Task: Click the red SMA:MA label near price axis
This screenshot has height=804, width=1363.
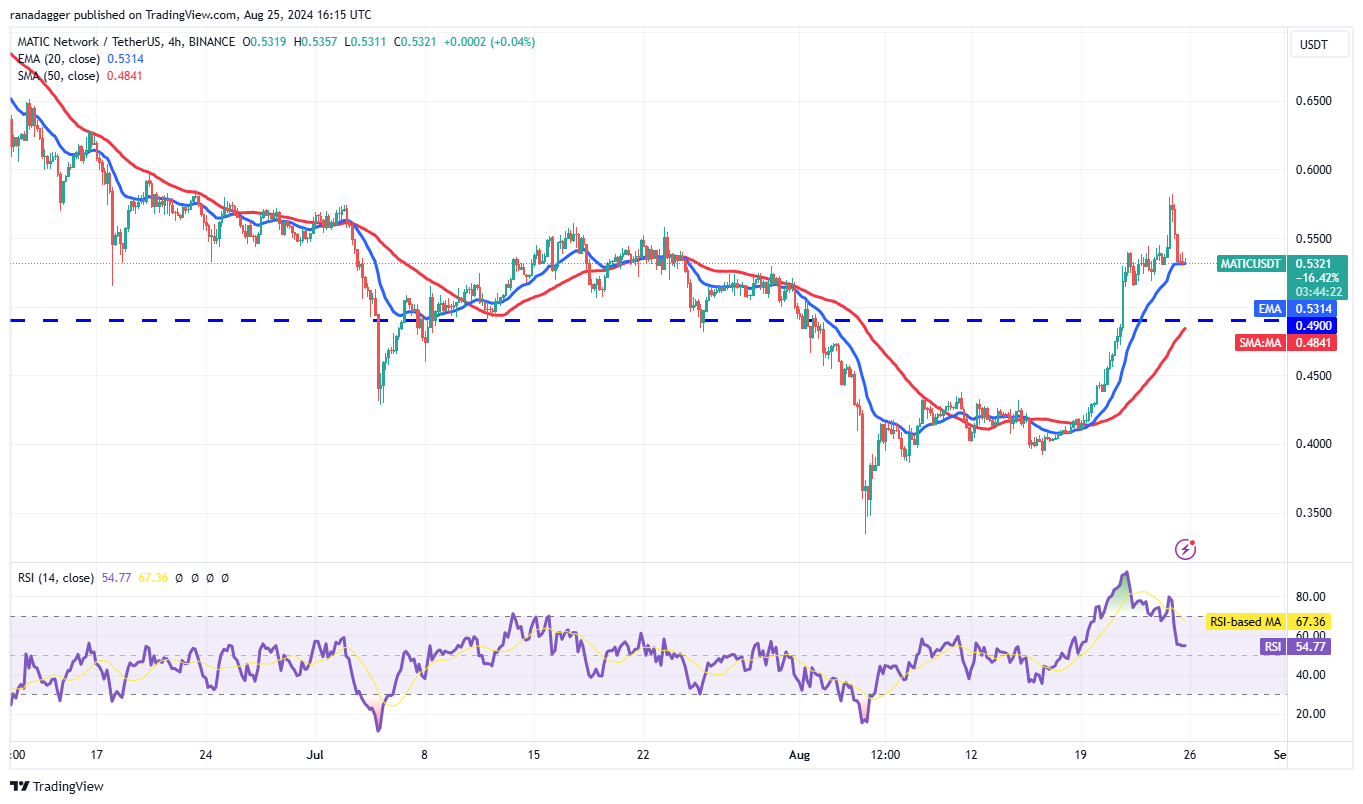Action: [x=1261, y=342]
